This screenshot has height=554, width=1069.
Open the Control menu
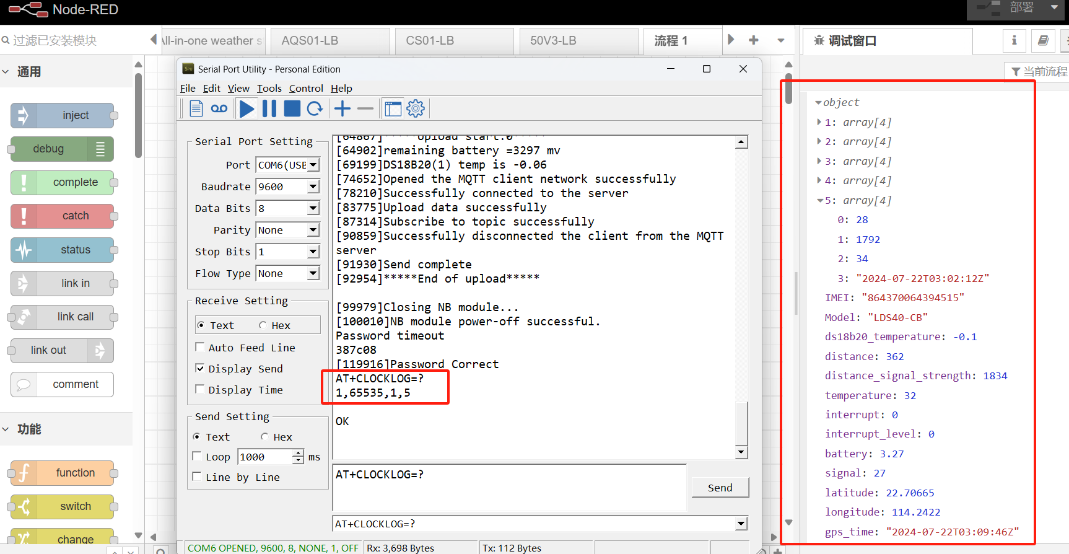(306, 89)
